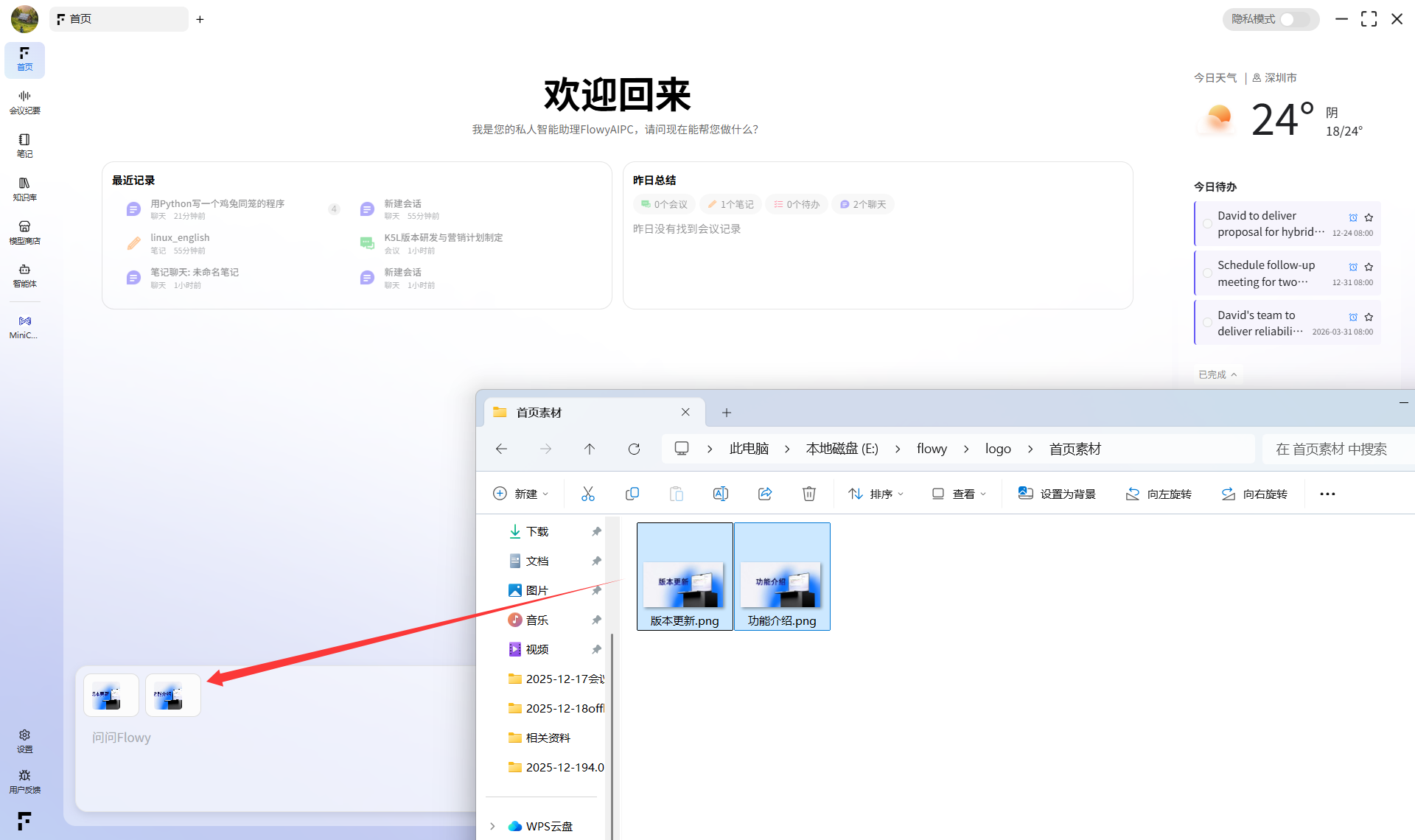The width and height of the screenshot is (1415, 840).
Task: Open the 模型商店 sidebar icon
Action: click(24, 231)
